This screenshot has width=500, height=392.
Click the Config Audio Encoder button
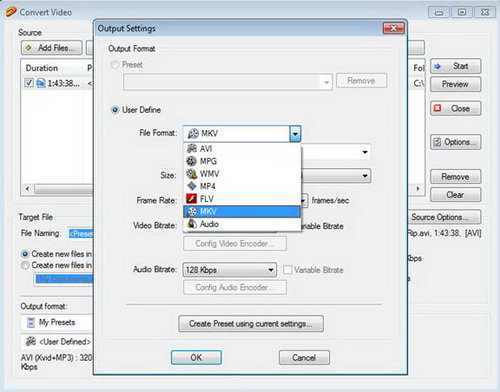[235, 287]
